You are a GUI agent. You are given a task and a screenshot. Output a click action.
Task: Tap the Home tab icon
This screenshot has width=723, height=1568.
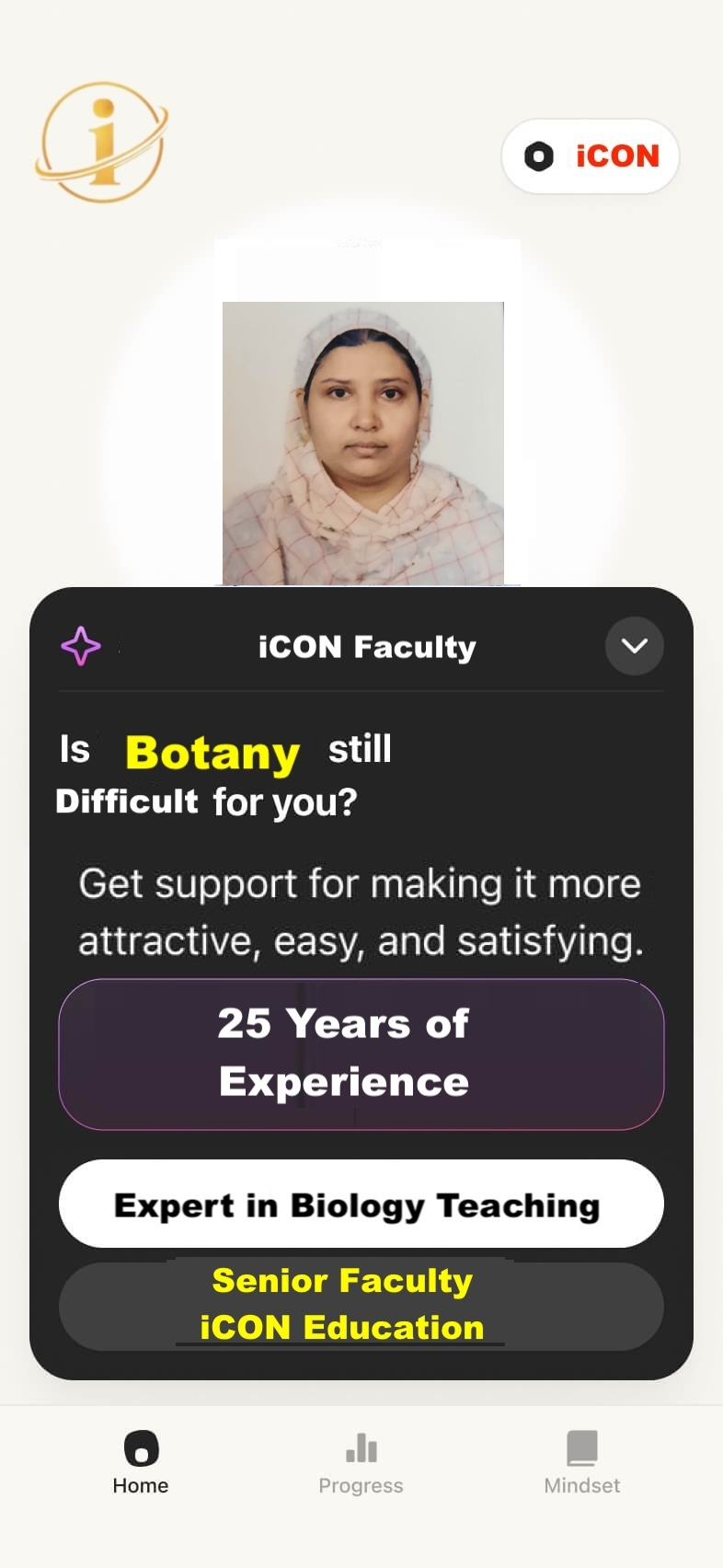point(141,1448)
